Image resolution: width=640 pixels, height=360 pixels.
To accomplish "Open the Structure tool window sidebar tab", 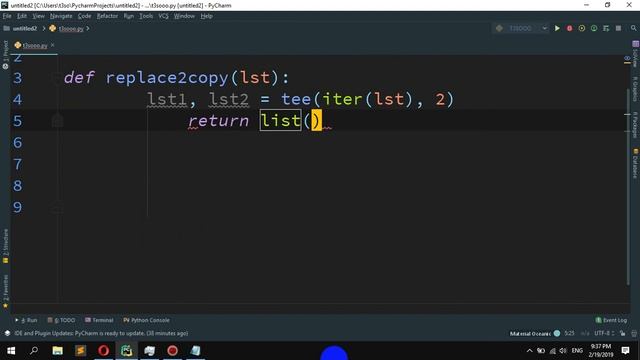I will (x=5, y=245).
